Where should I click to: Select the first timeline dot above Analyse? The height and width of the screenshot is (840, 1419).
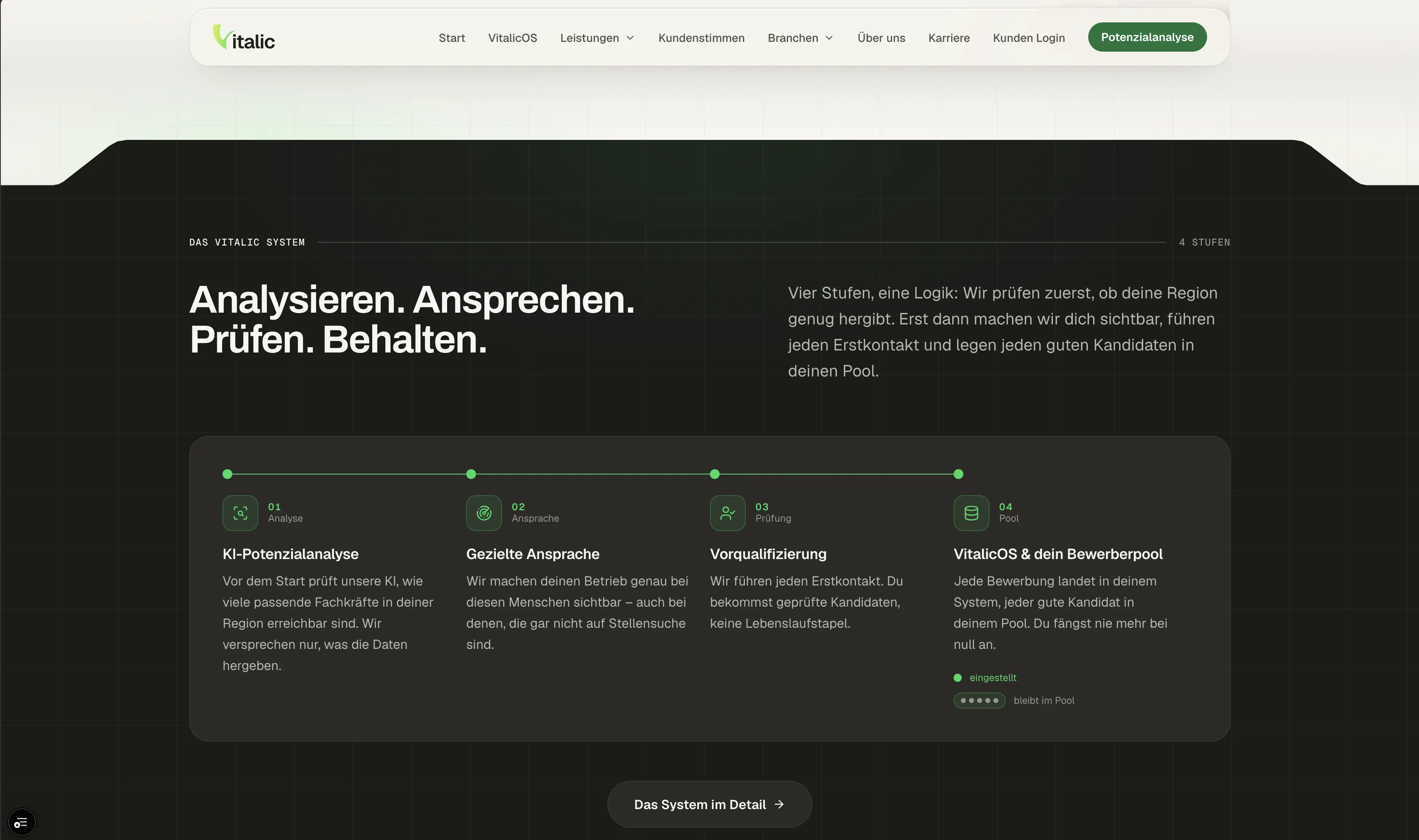click(228, 474)
